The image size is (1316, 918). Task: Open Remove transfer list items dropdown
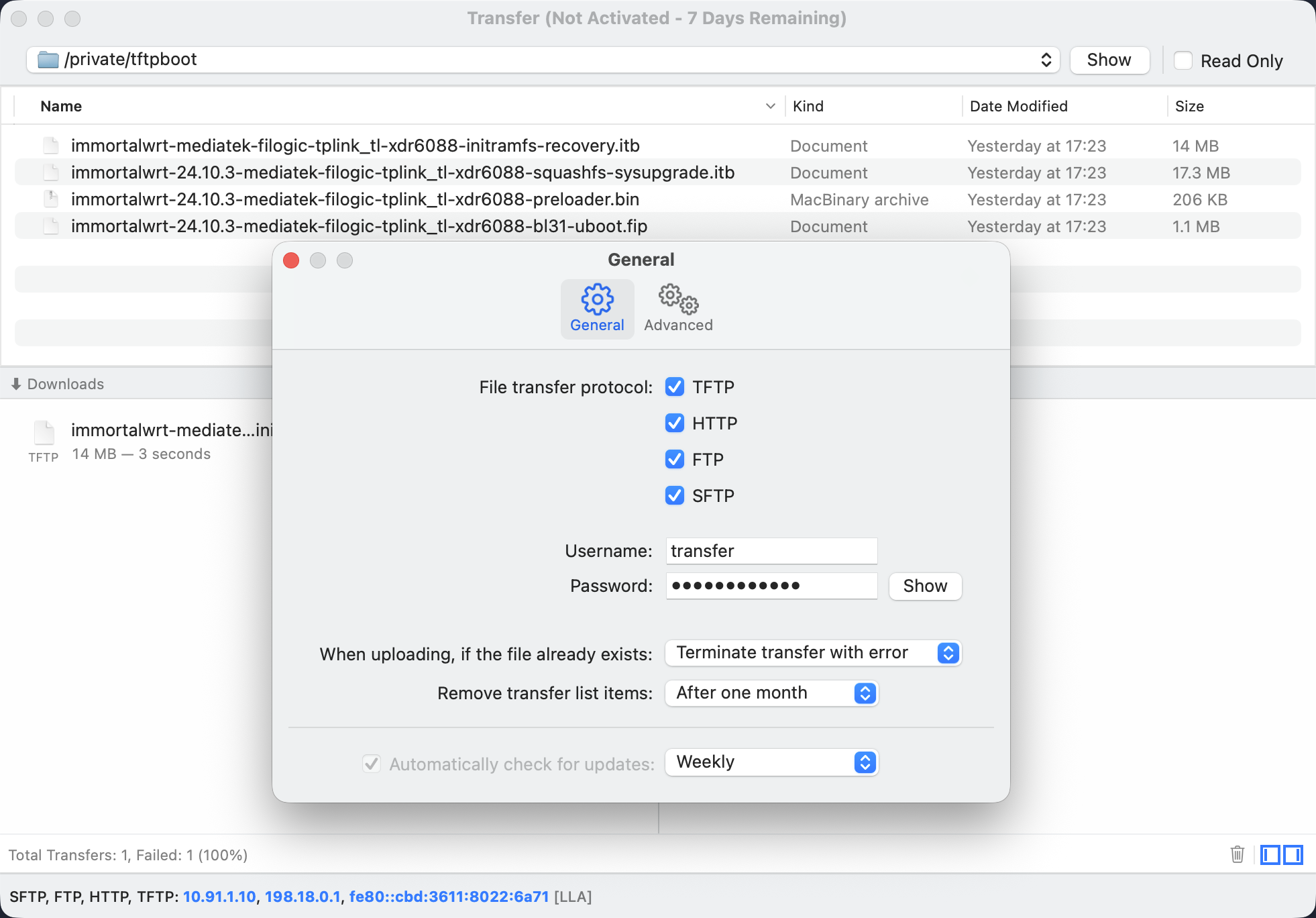[771, 693]
